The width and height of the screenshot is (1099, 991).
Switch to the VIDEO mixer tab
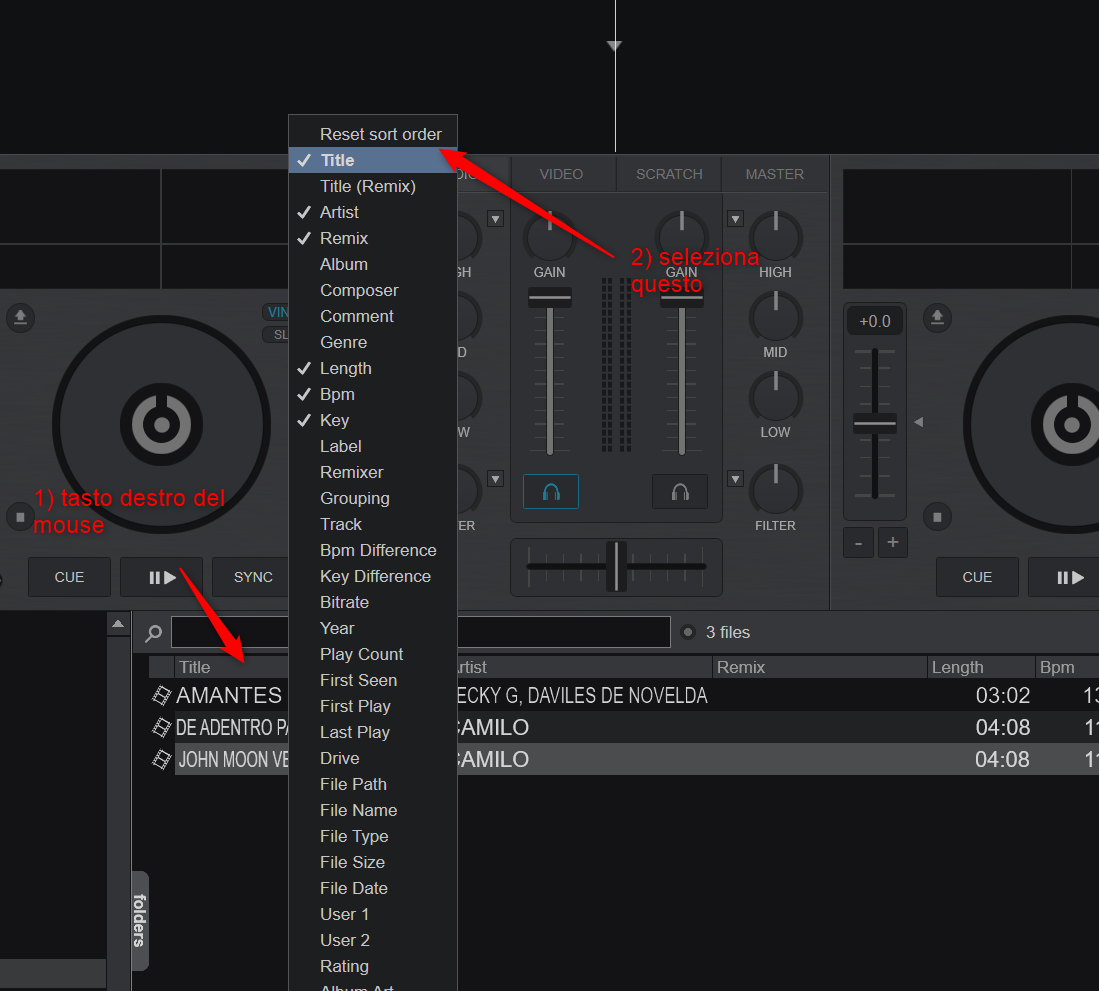[x=561, y=174]
